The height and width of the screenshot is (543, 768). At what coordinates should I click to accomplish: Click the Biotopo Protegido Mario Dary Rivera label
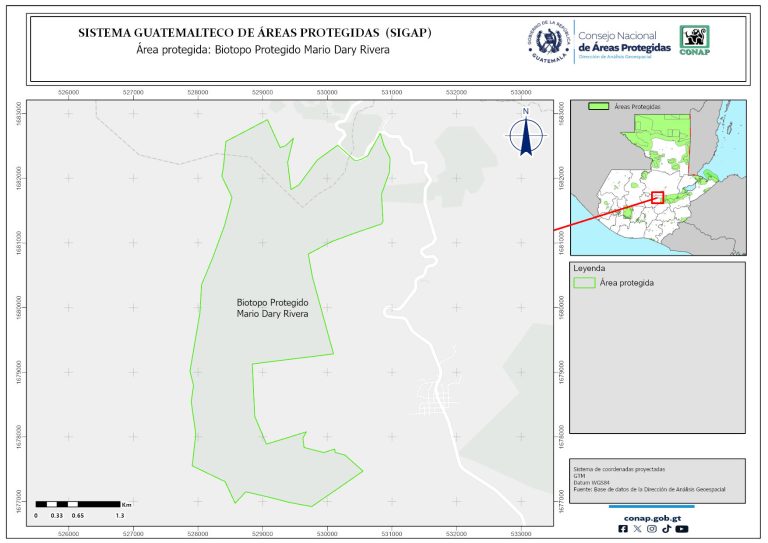point(272,307)
